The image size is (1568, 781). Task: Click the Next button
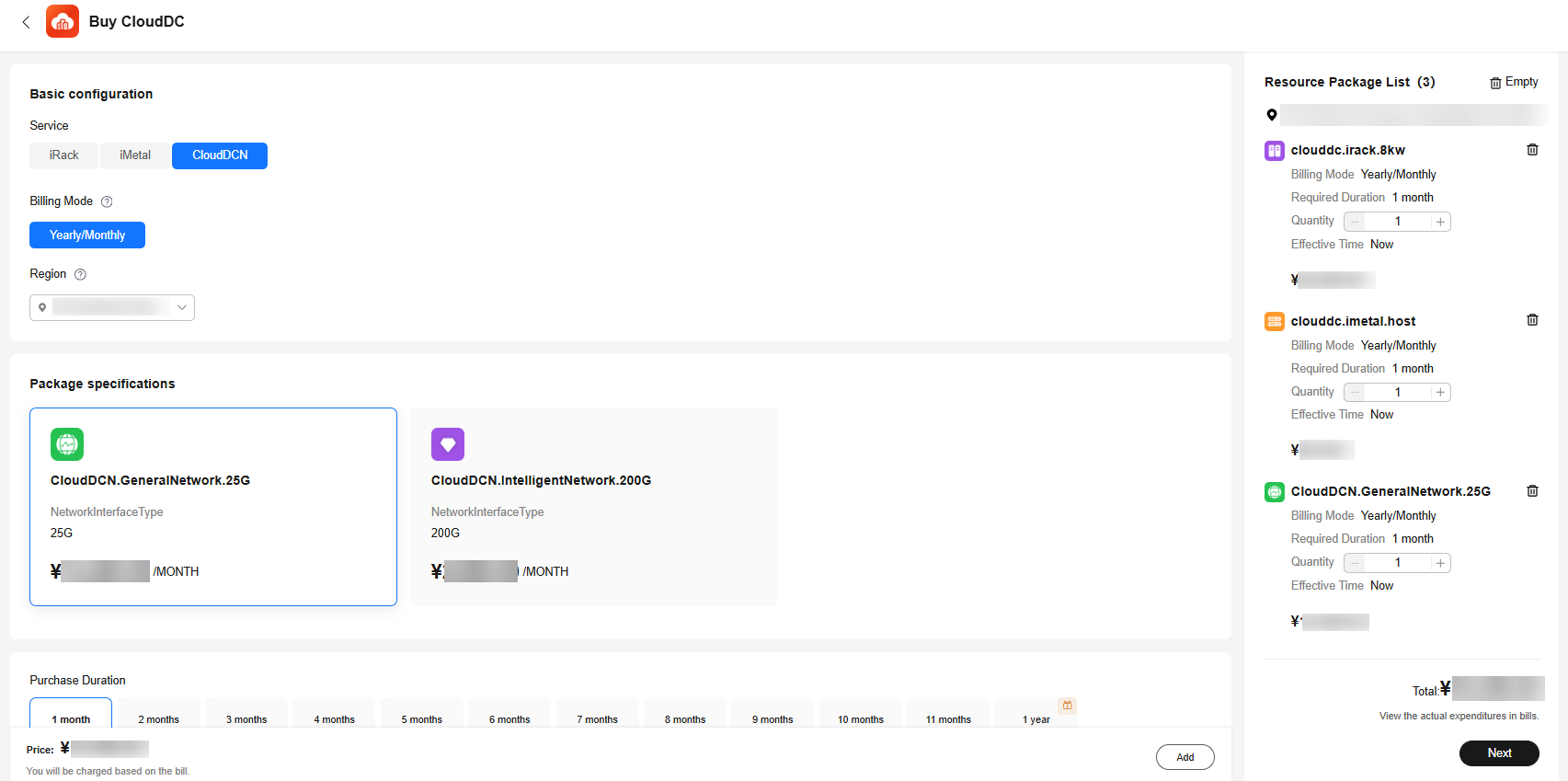pyautogui.click(x=1499, y=752)
